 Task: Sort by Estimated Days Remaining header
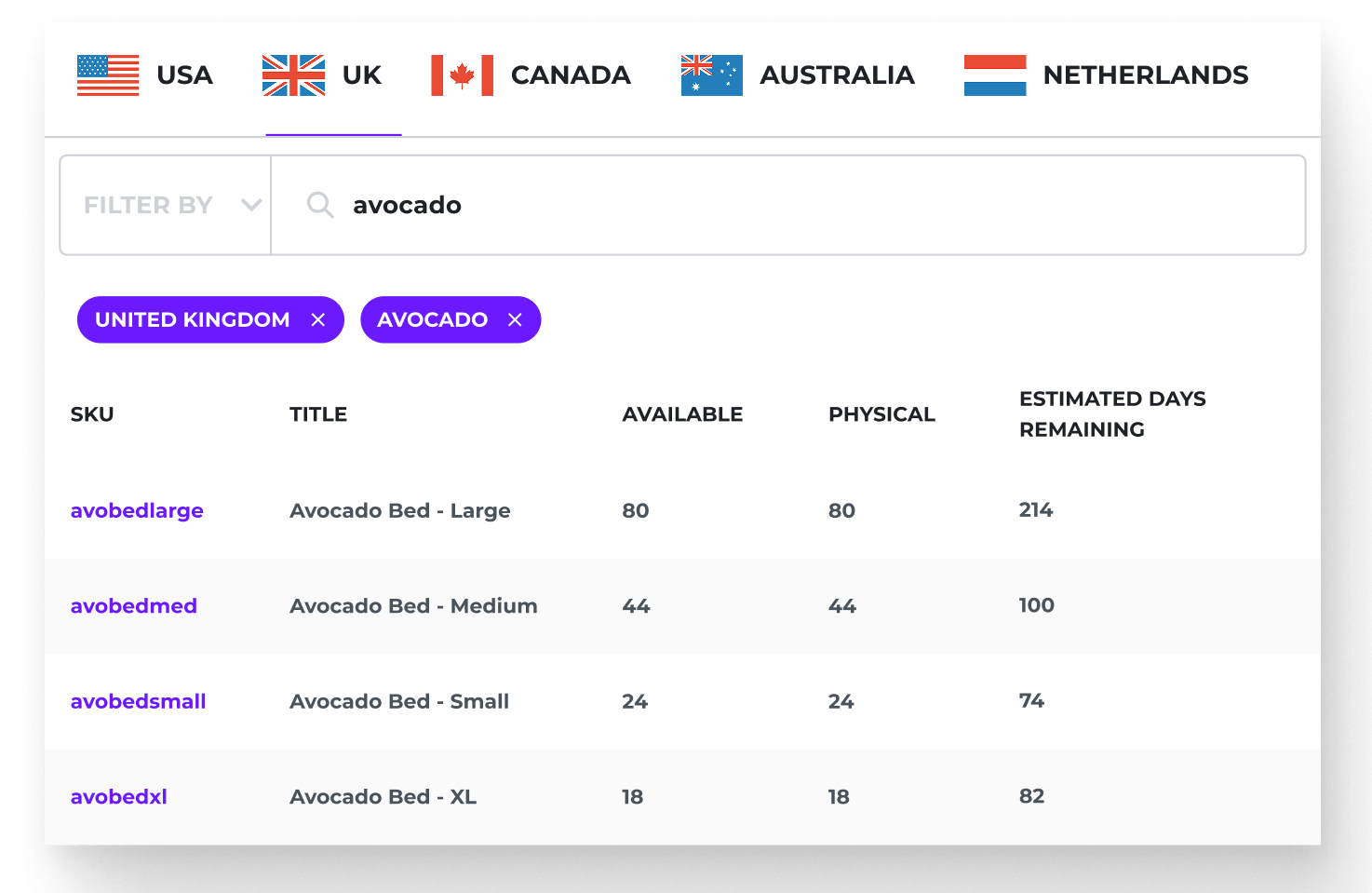(x=1111, y=414)
